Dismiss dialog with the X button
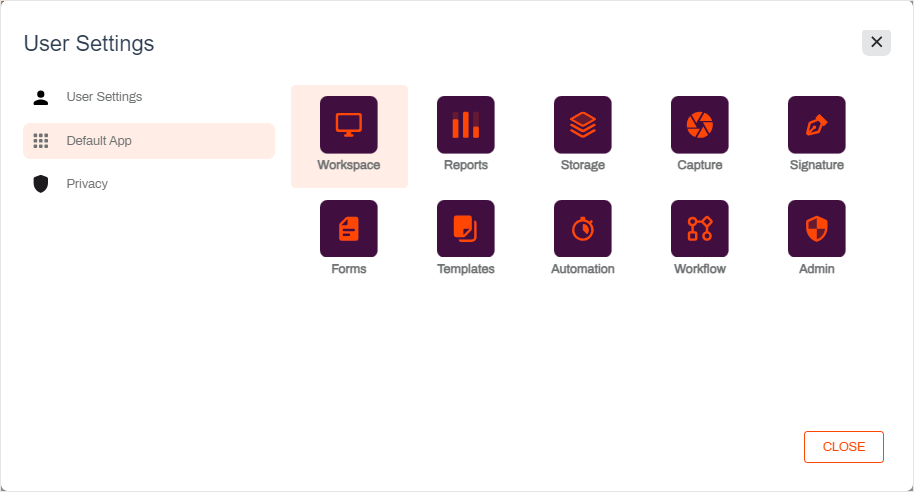 (876, 42)
